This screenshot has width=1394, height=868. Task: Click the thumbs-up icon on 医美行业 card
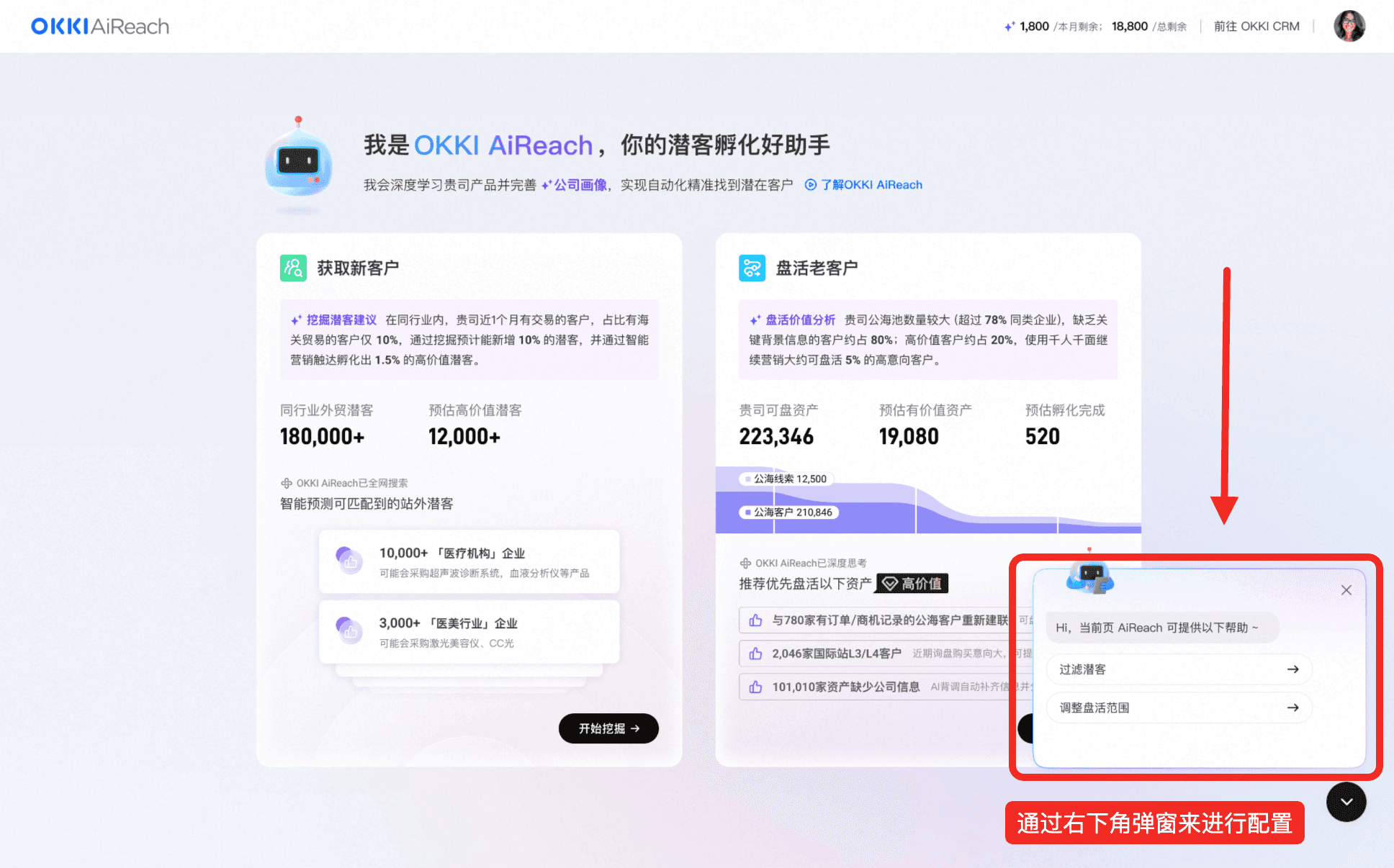click(x=350, y=630)
